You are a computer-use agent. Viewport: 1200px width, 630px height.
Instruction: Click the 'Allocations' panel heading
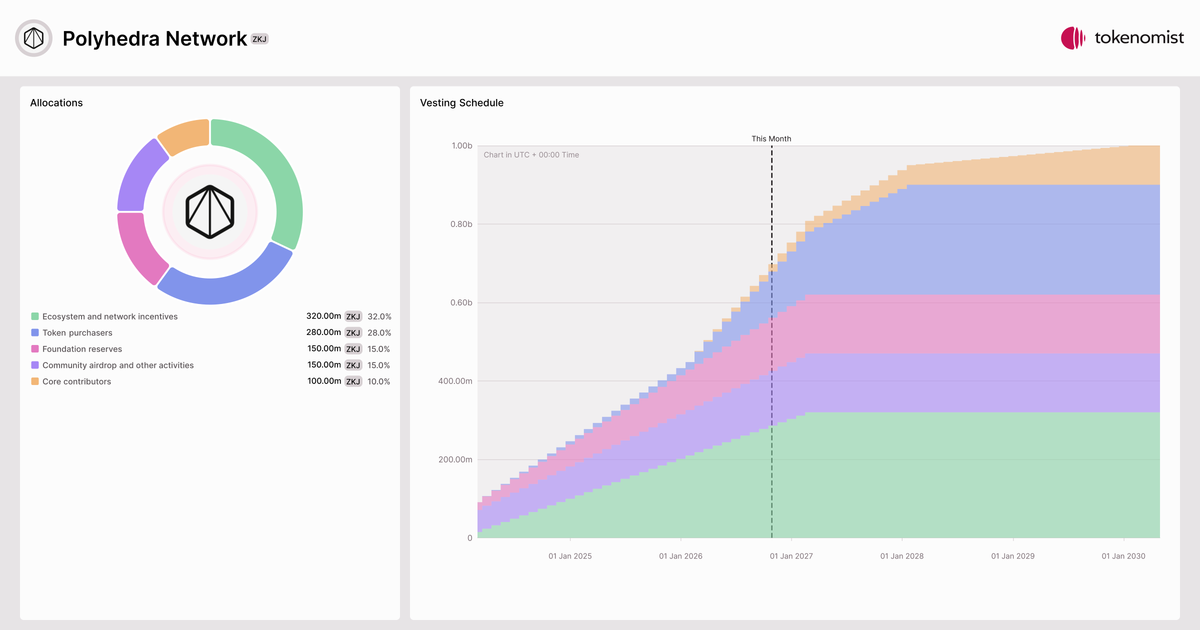point(56,103)
